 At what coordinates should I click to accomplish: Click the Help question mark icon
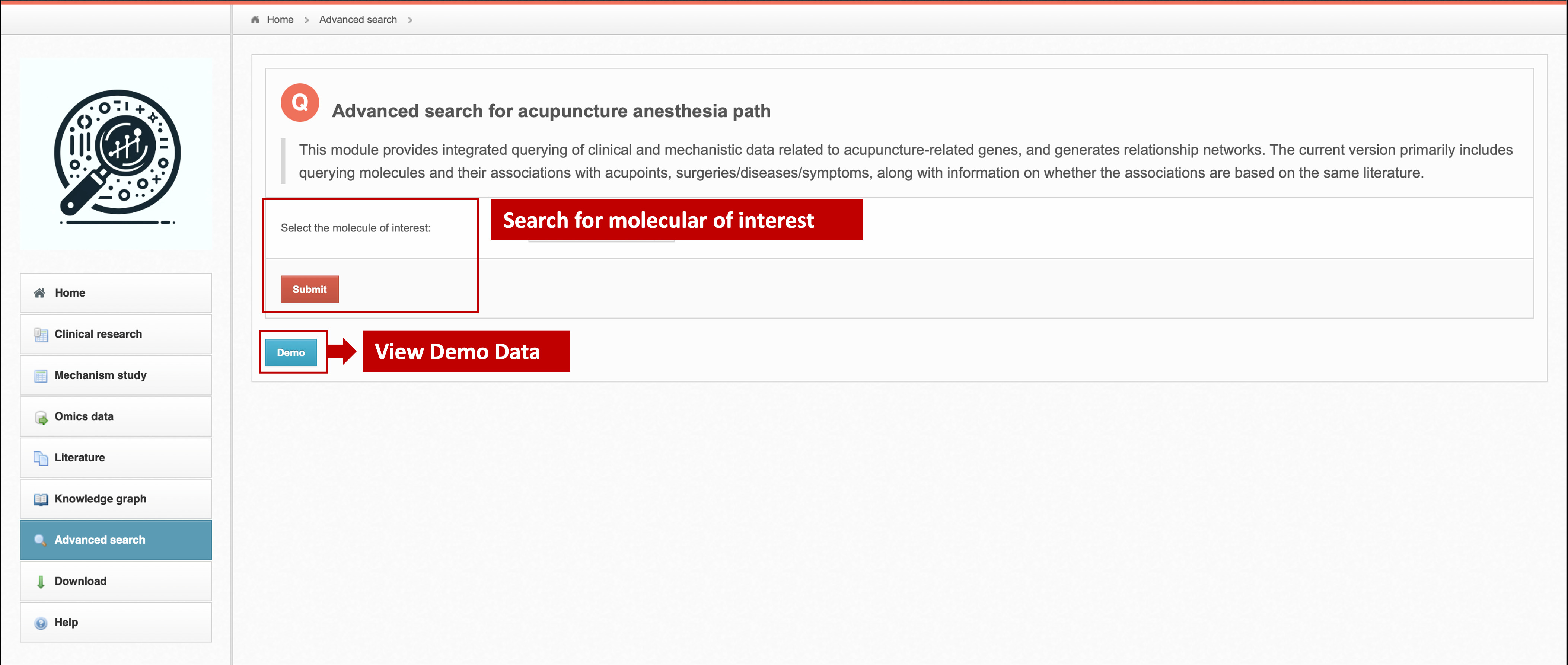click(x=41, y=623)
